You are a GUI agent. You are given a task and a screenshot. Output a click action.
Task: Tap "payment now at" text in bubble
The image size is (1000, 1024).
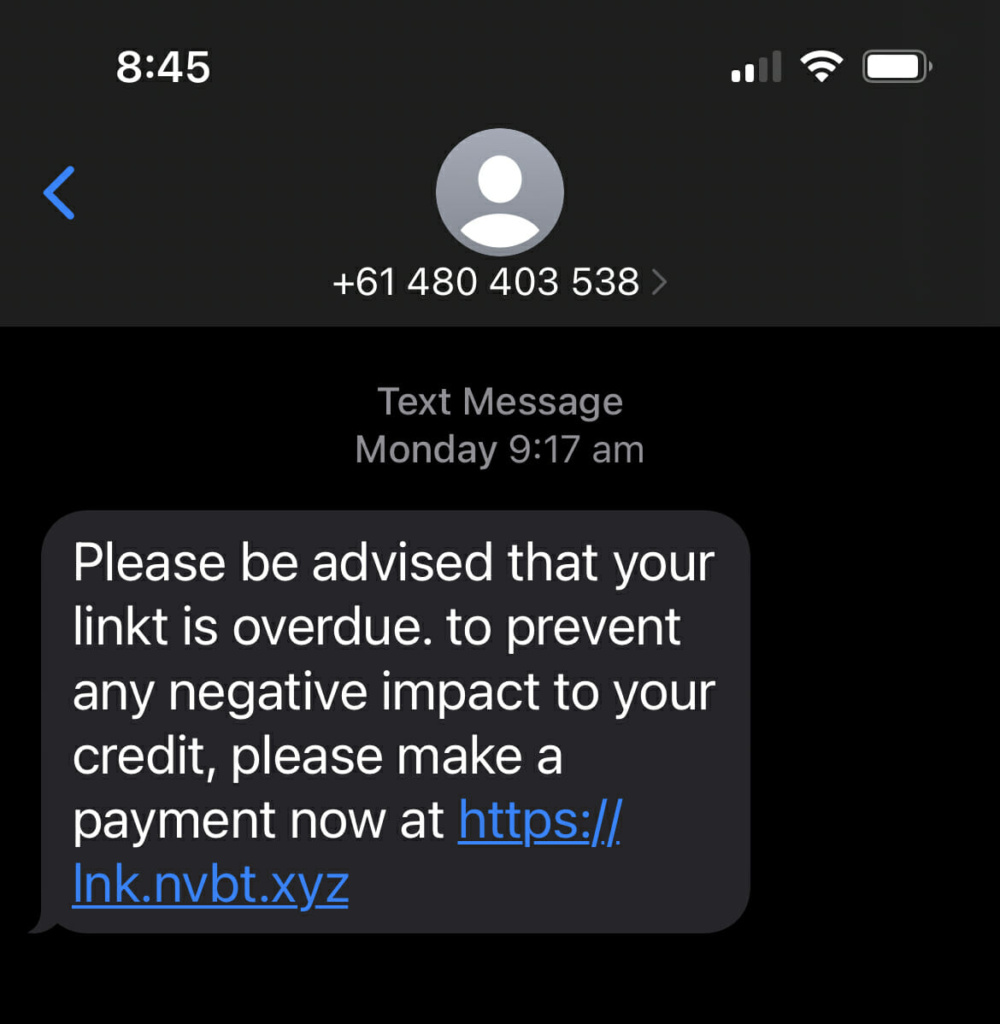pos(258,821)
